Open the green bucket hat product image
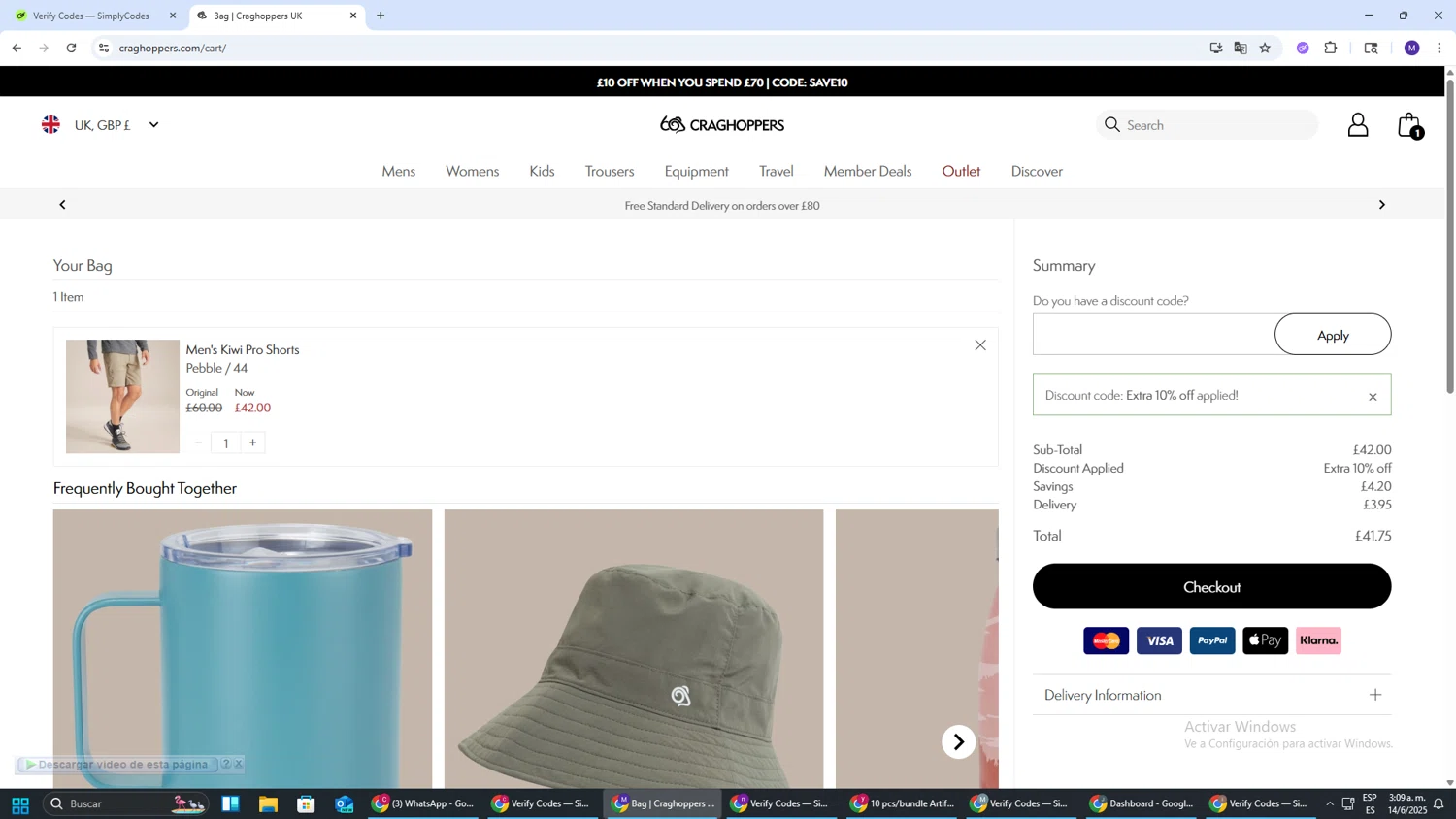The image size is (1456, 819). tap(634, 649)
